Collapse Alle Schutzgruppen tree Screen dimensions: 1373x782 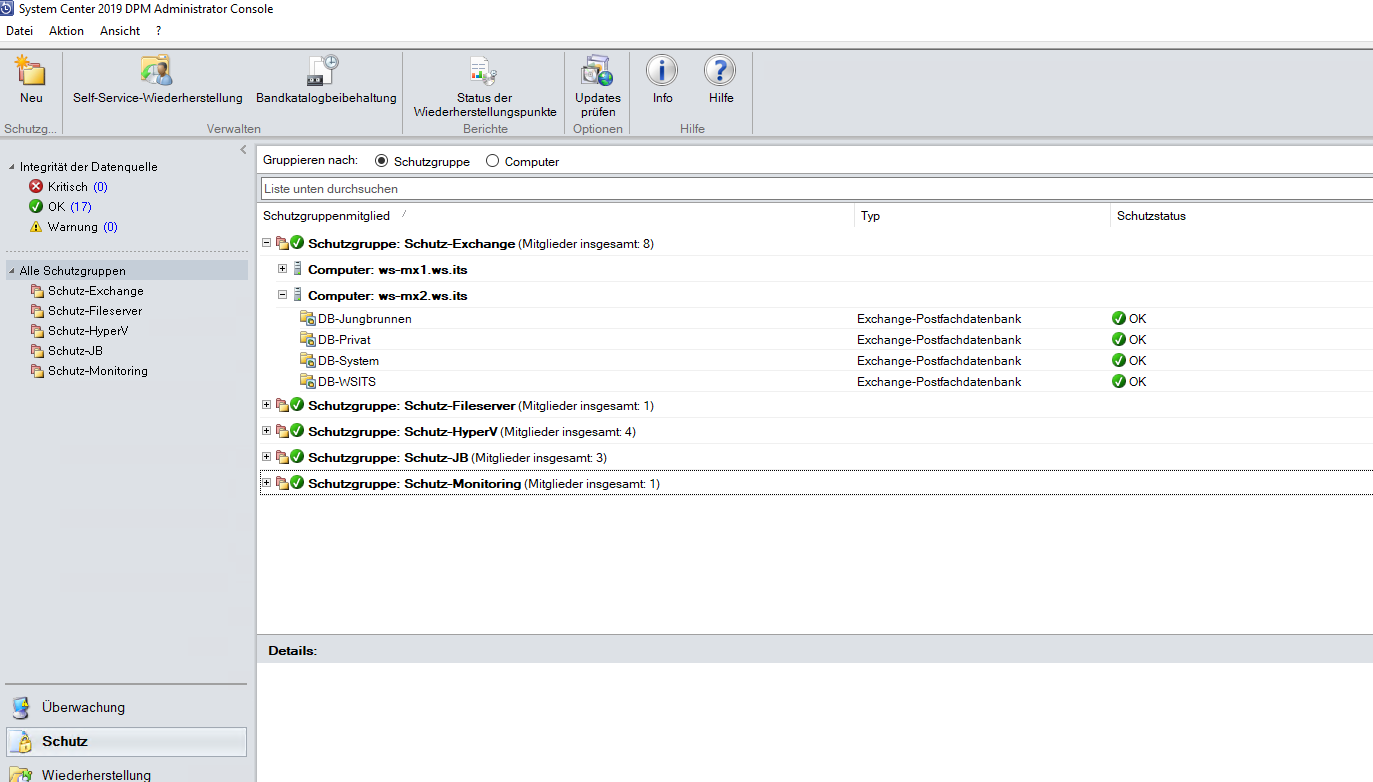(12, 271)
